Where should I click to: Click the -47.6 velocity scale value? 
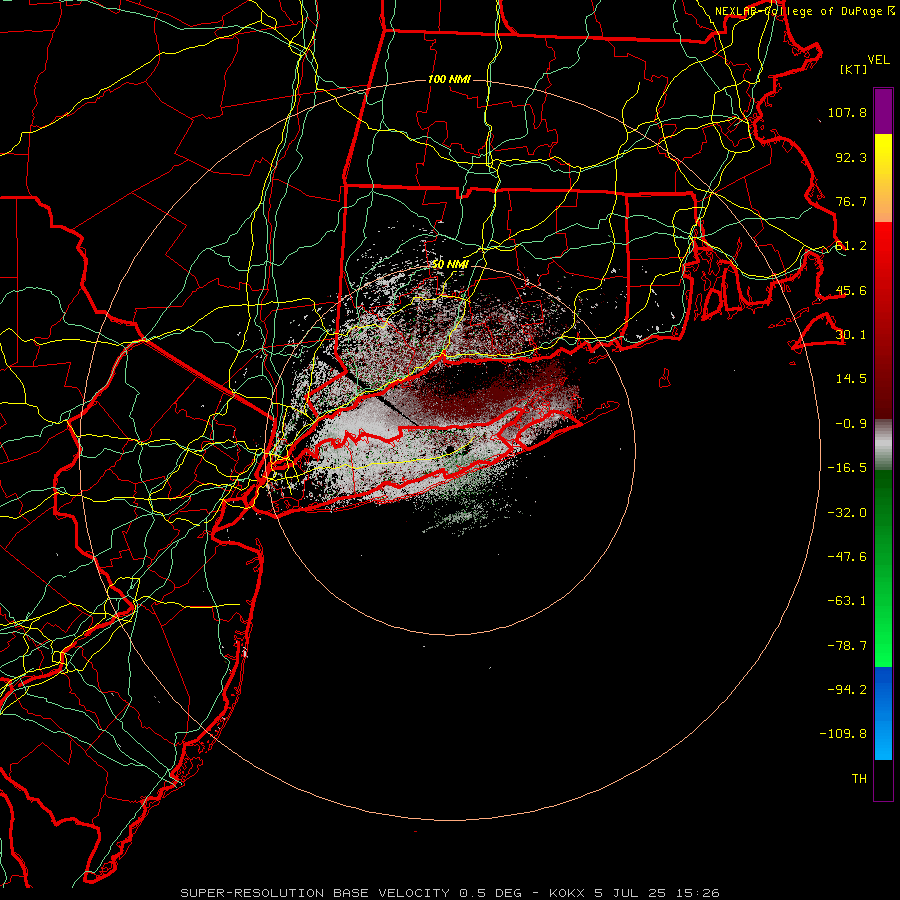pyautogui.click(x=847, y=557)
